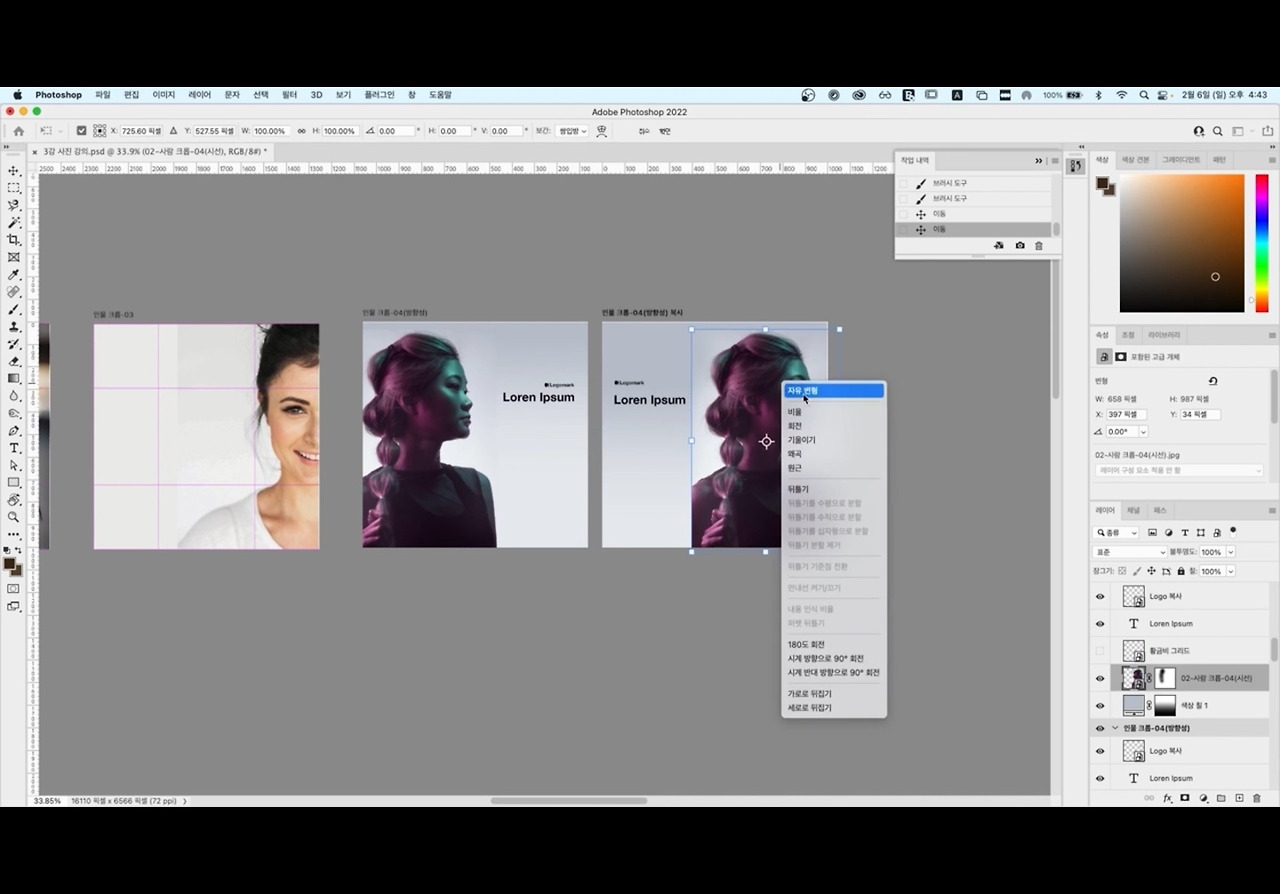This screenshot has height=894, width=1280.
Task: Select the Zoom tool in the toolbar
Action: coord(14,517)
